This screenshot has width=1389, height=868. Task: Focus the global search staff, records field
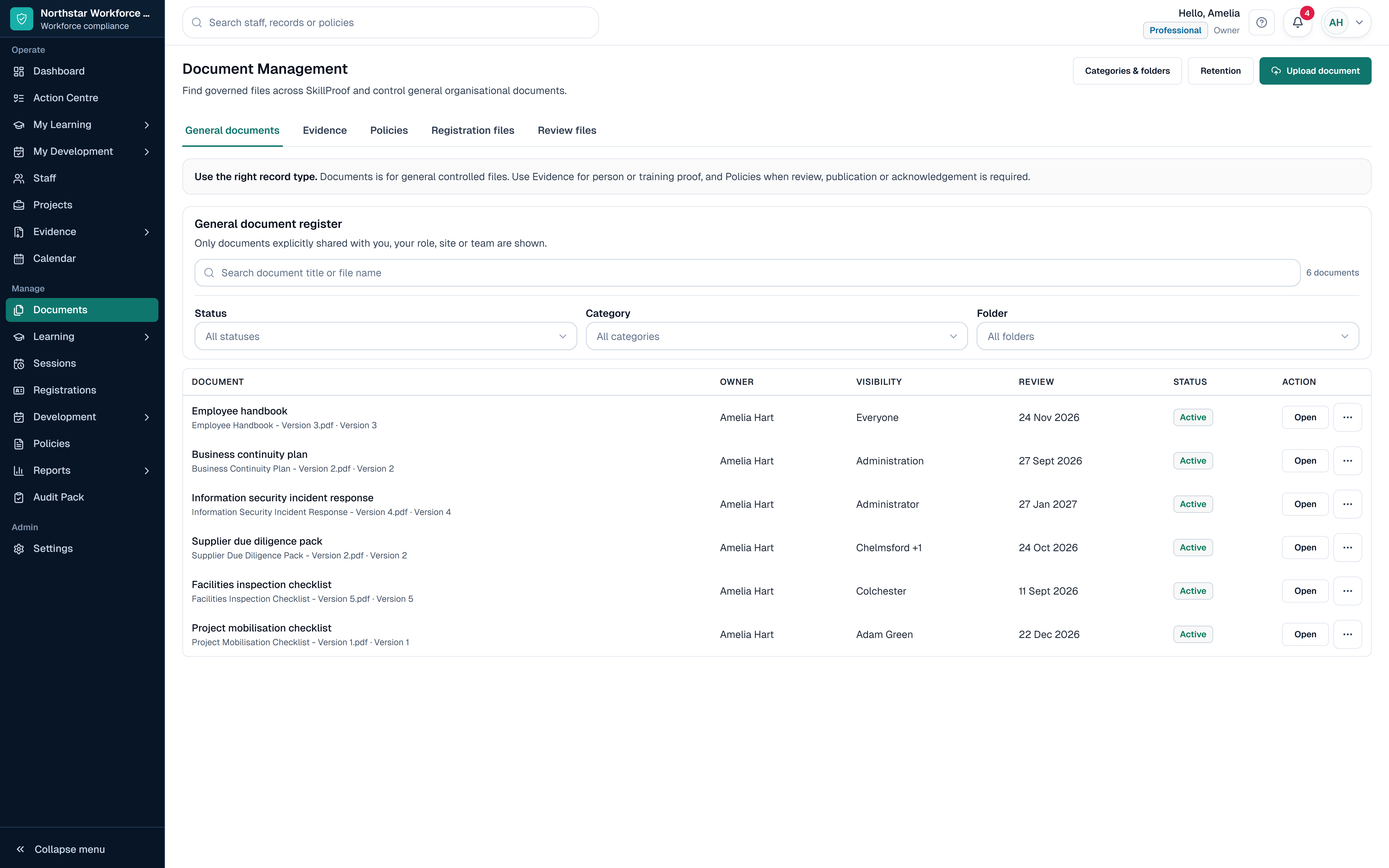pyautogui.click(x=390, y=22)
